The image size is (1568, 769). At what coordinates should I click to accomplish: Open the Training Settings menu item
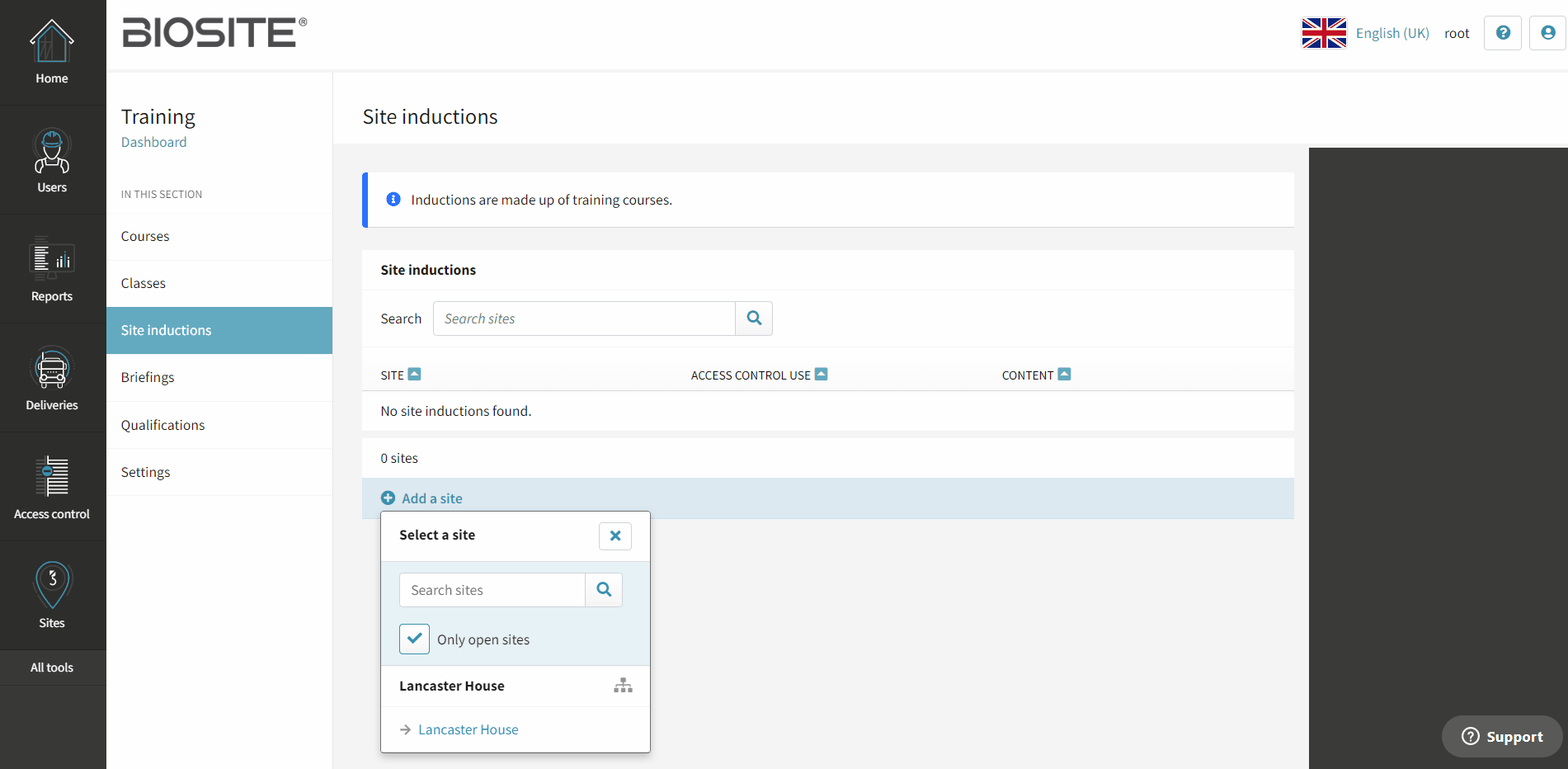pyautogui.click(x=219, y=472)
